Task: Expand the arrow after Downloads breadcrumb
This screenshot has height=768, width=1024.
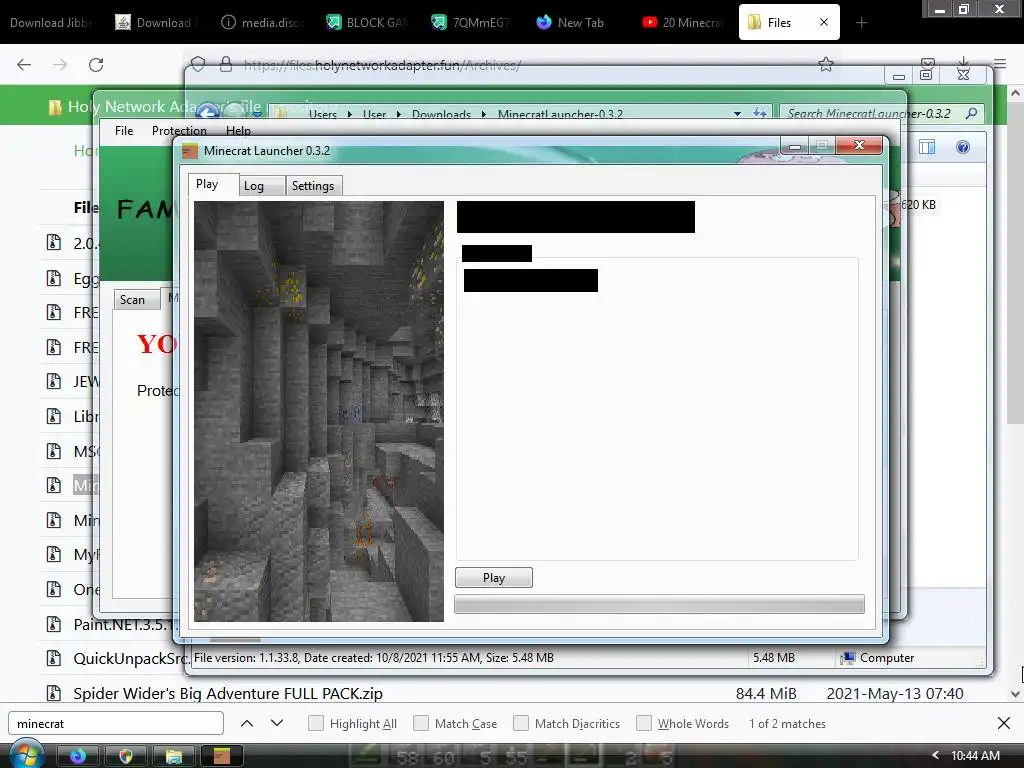Action: [x=484, y=114]
